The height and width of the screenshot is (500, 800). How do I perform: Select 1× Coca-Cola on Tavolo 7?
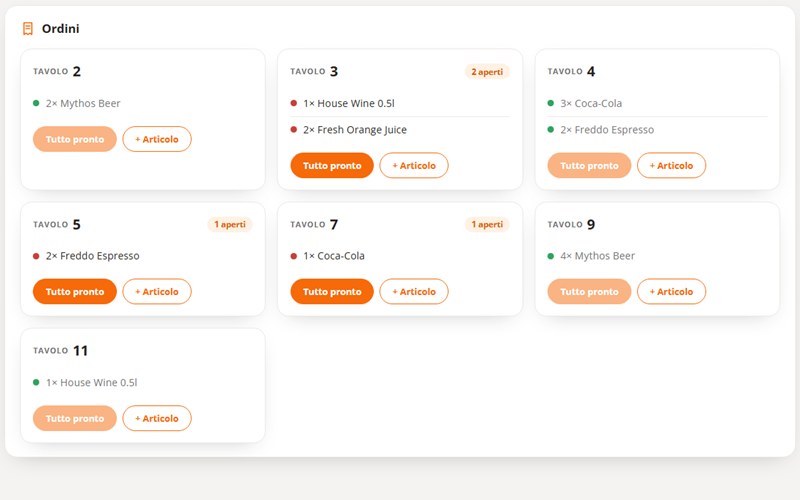tap(334, 256)
